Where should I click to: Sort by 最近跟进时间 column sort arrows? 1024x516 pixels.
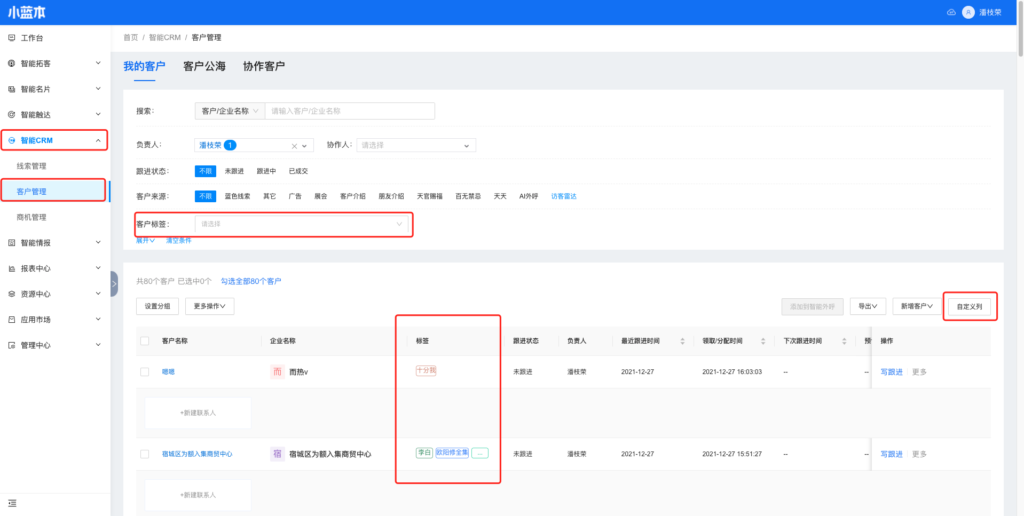tap(682, 341)
